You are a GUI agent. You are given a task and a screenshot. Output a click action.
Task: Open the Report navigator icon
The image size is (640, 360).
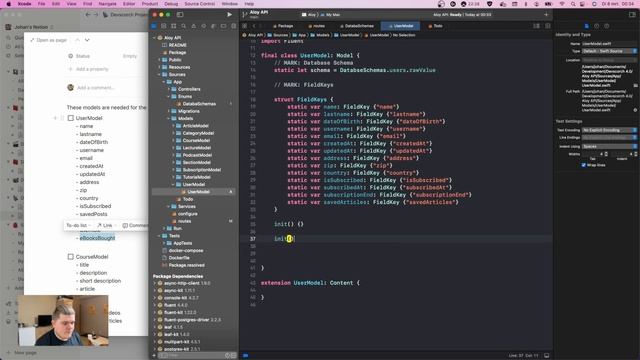click(x=233, y=26)
